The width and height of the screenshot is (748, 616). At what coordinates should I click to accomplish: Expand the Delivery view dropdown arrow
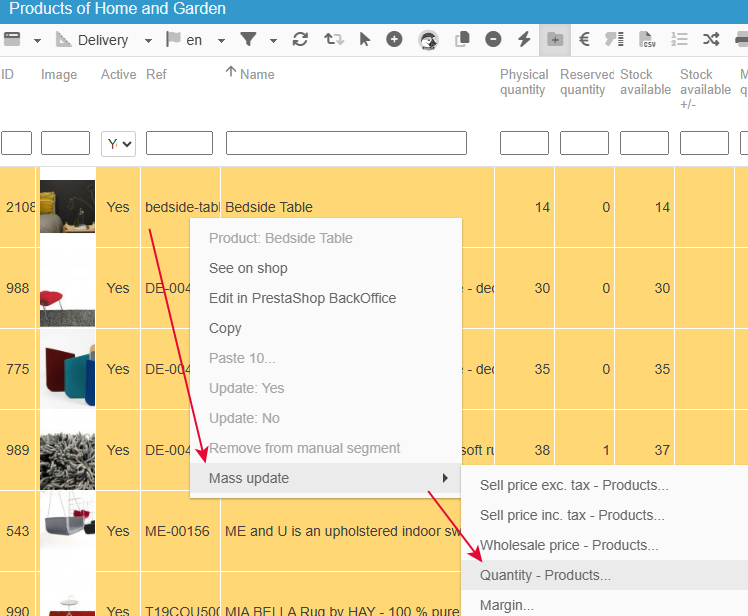pos(148,41)
